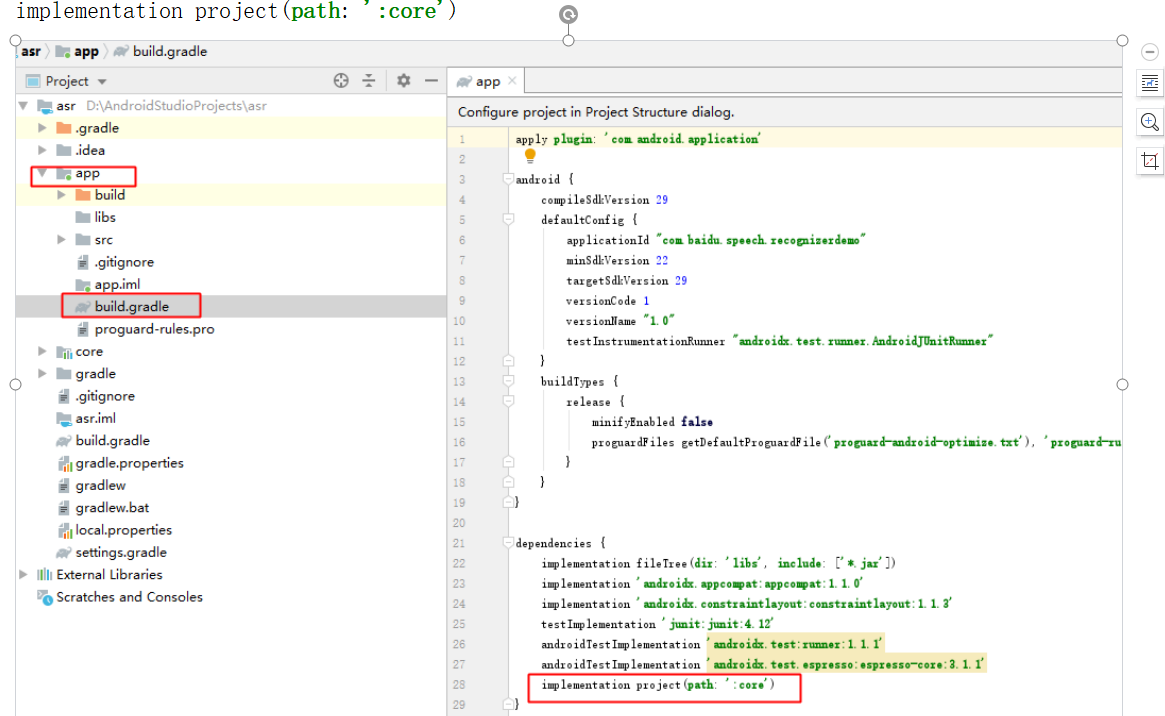The image size is (1165, 716).
Task: Hide the Project tool window
Action: [x=431, y=81]
